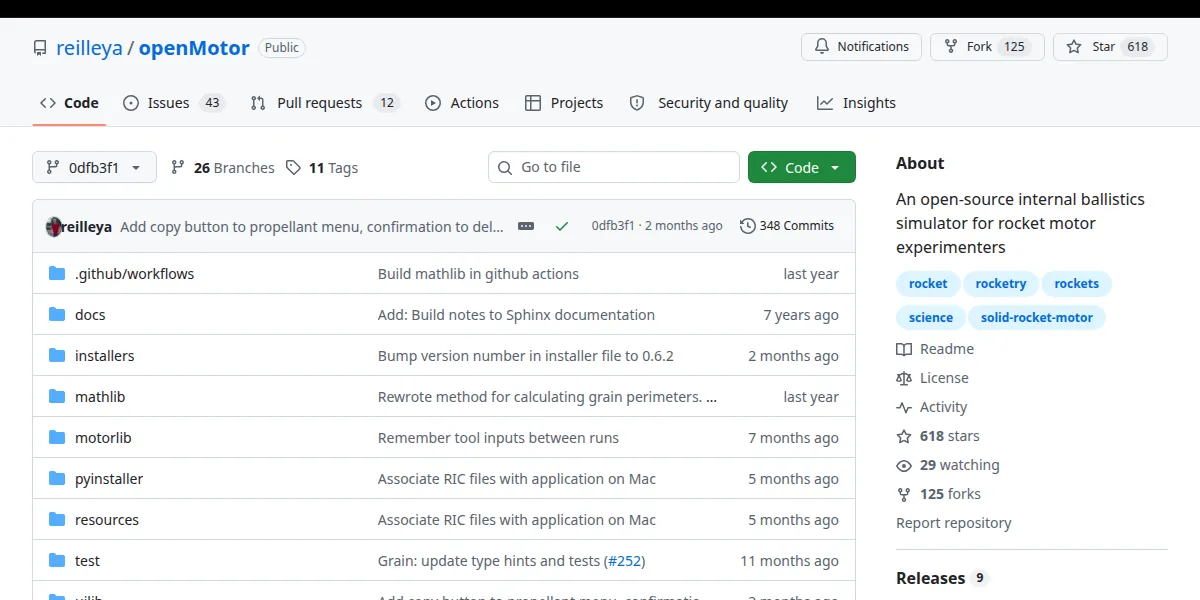View the 26 Branches link
The image size is (1200, 600).
pos(222,168)
